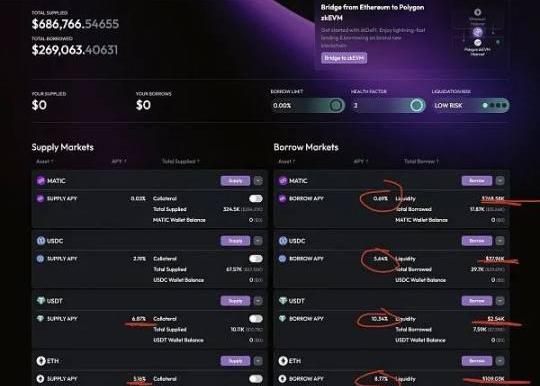
Task: Sort Borrow Markets by Total Borrow column
Action: click(x=421, y=161)
